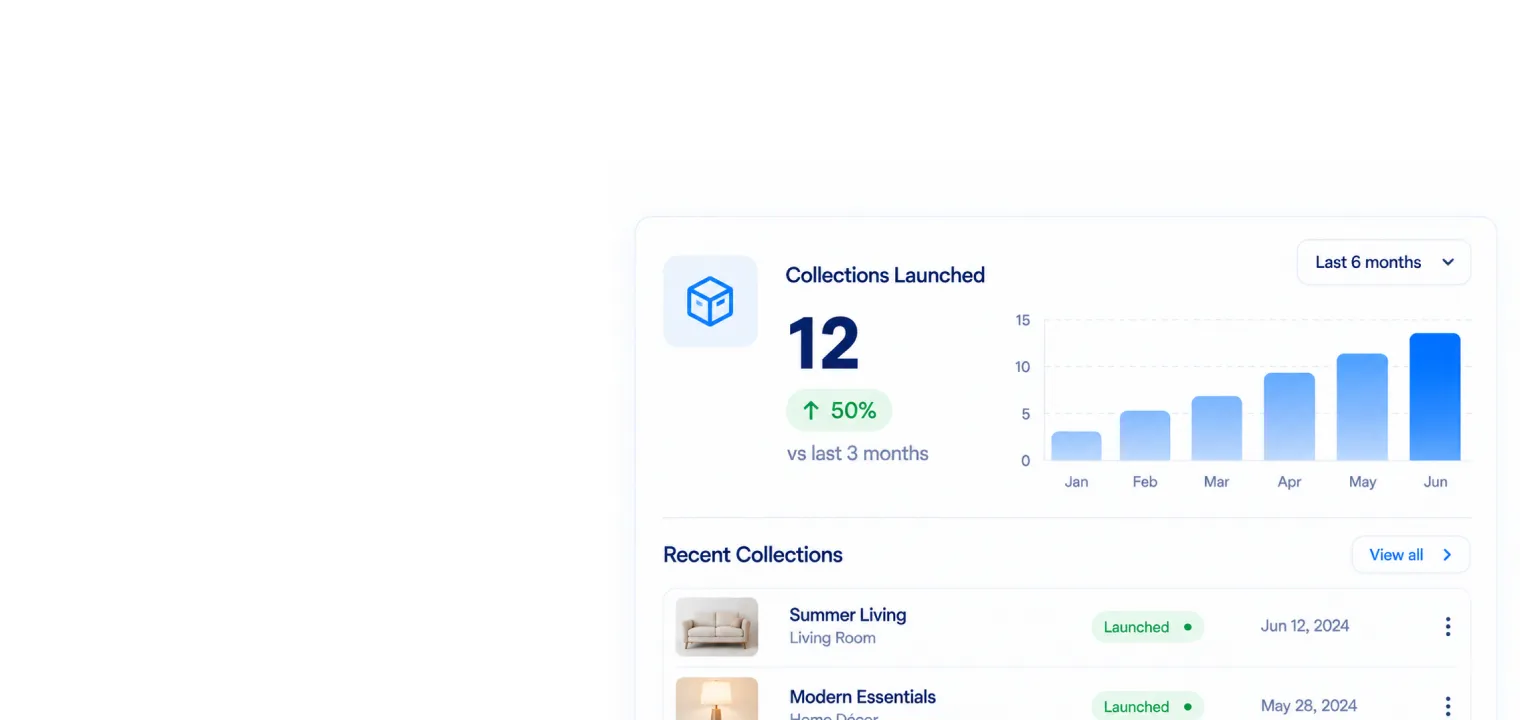Click the May bar in the chart
Screen dimensions: 1520x720
(x=1362, y=407)
